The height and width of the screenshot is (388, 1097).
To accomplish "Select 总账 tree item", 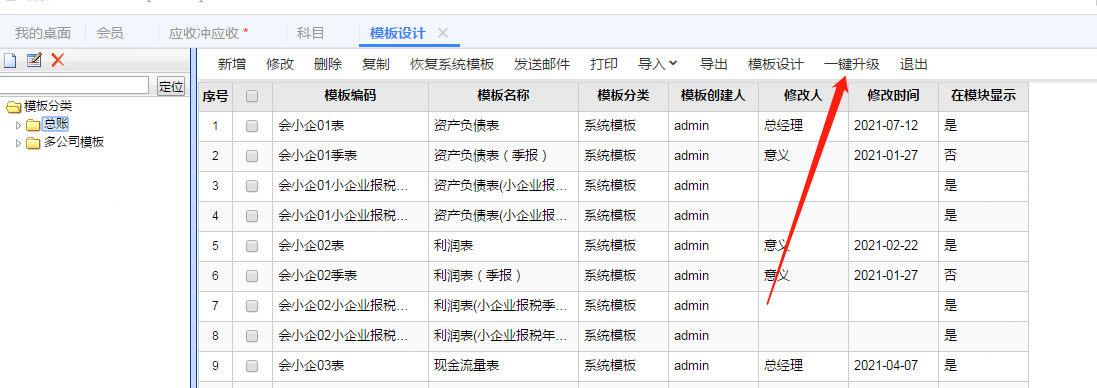I will 55,125.
